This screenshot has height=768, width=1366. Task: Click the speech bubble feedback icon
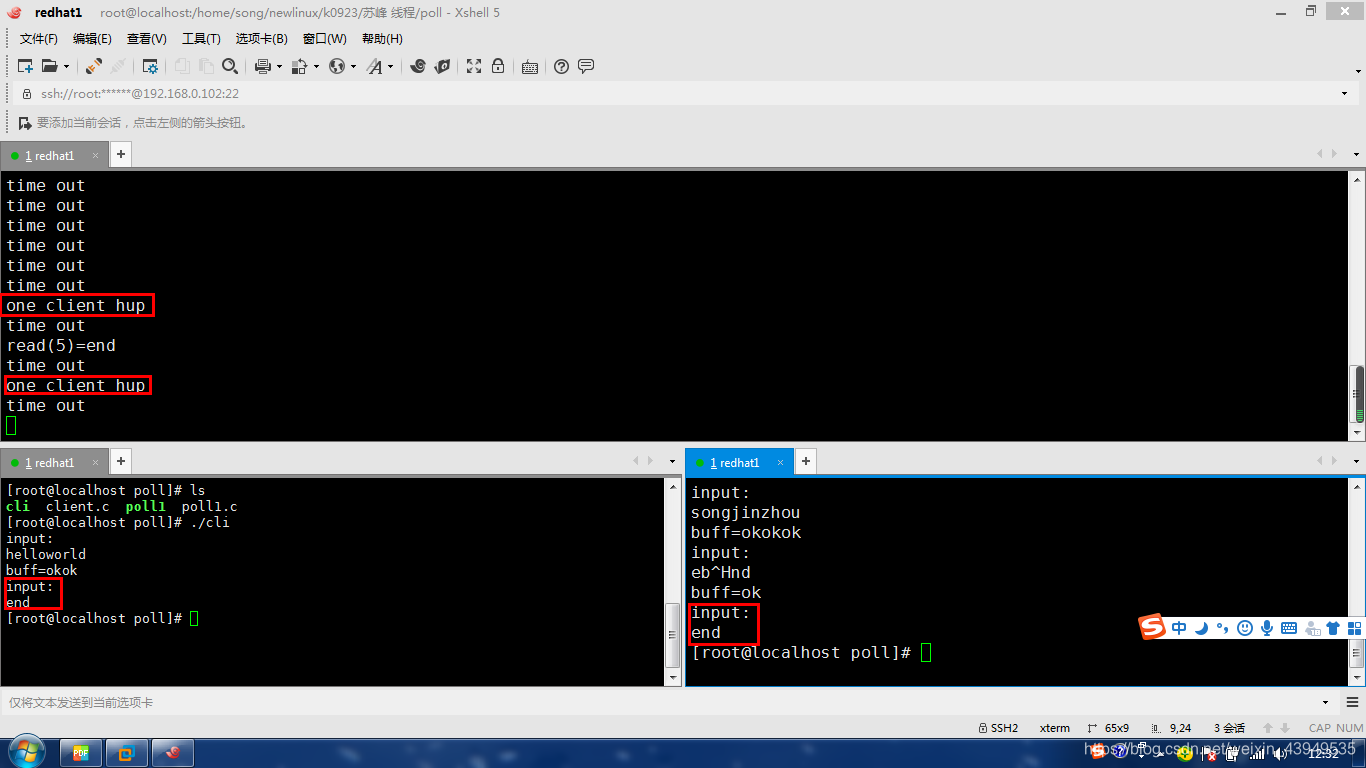(x=586, y=66)
